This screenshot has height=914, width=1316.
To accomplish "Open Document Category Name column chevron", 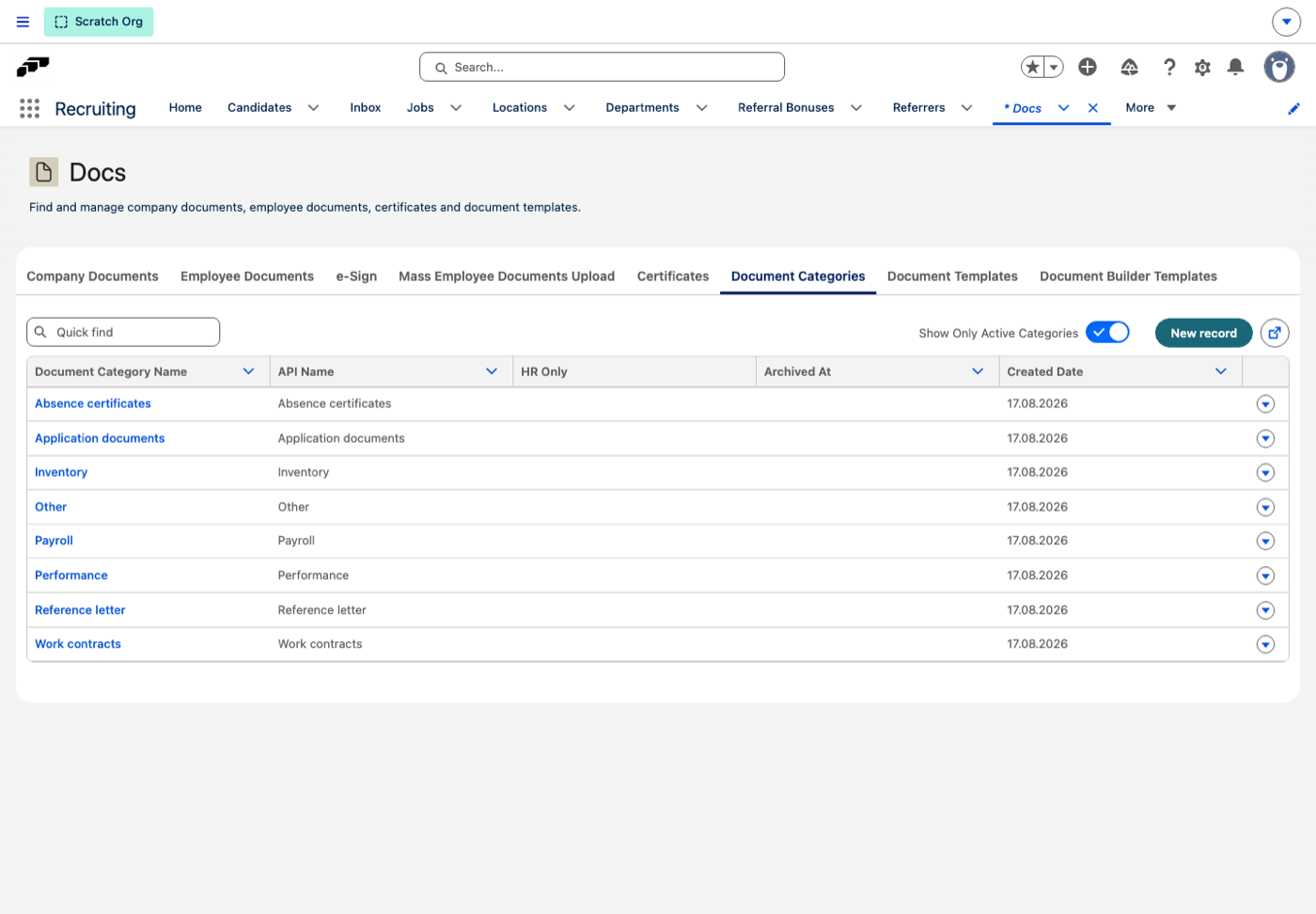I will pos(248,371).
